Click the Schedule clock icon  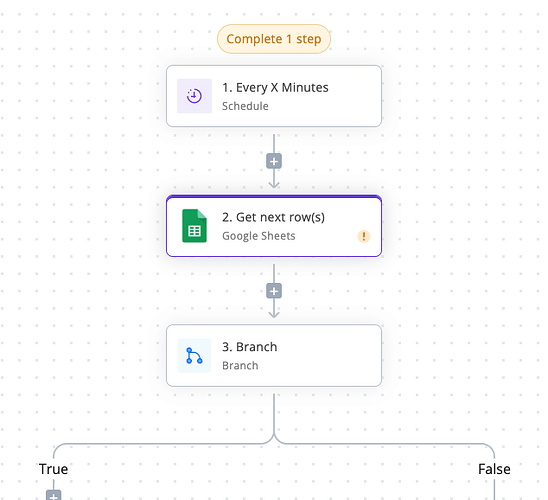194,96
